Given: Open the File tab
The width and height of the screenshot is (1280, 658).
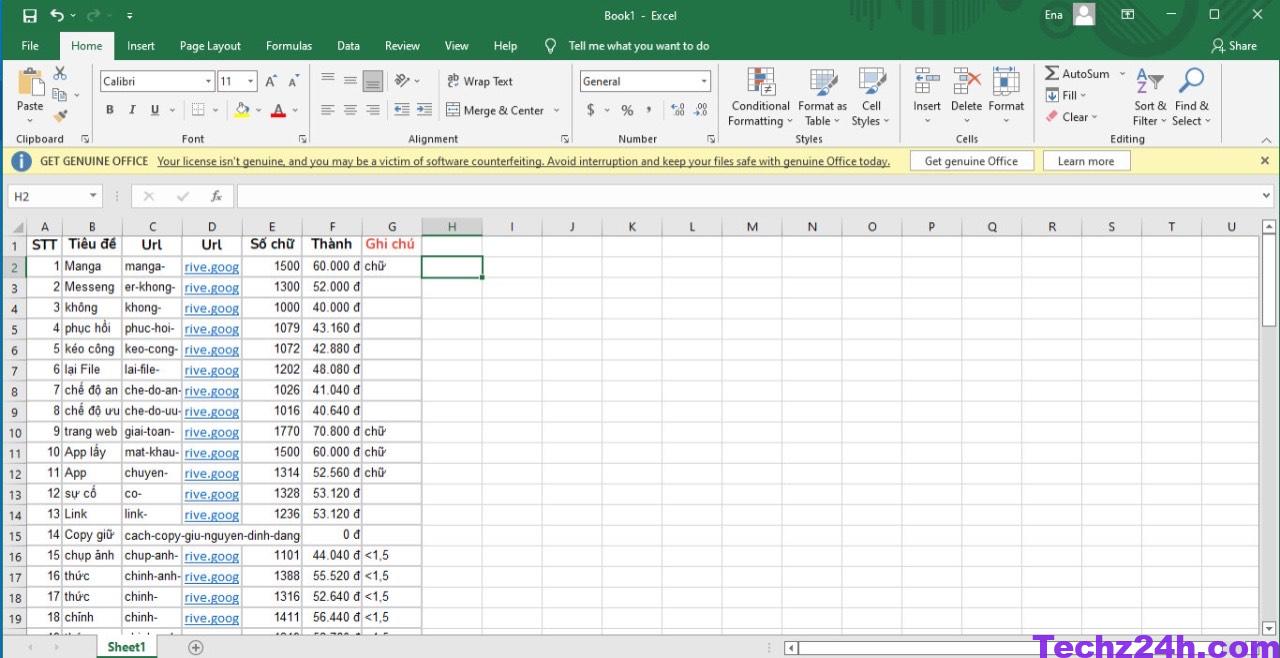Looking at the screenshot, I should pos(30,46).
